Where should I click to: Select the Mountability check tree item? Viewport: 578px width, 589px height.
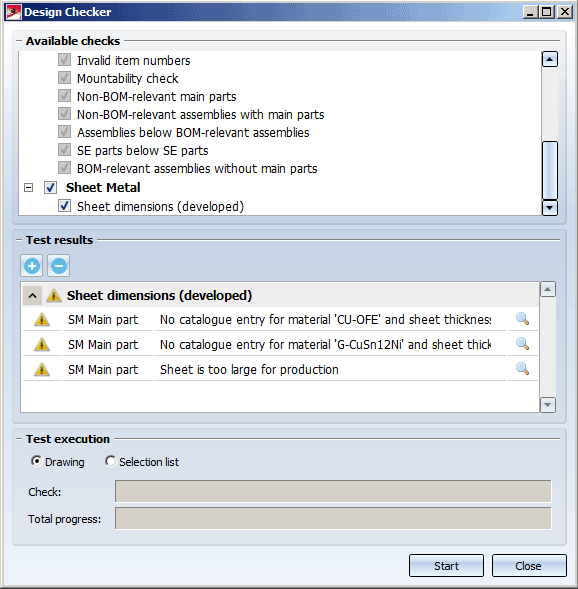(127, 79)
